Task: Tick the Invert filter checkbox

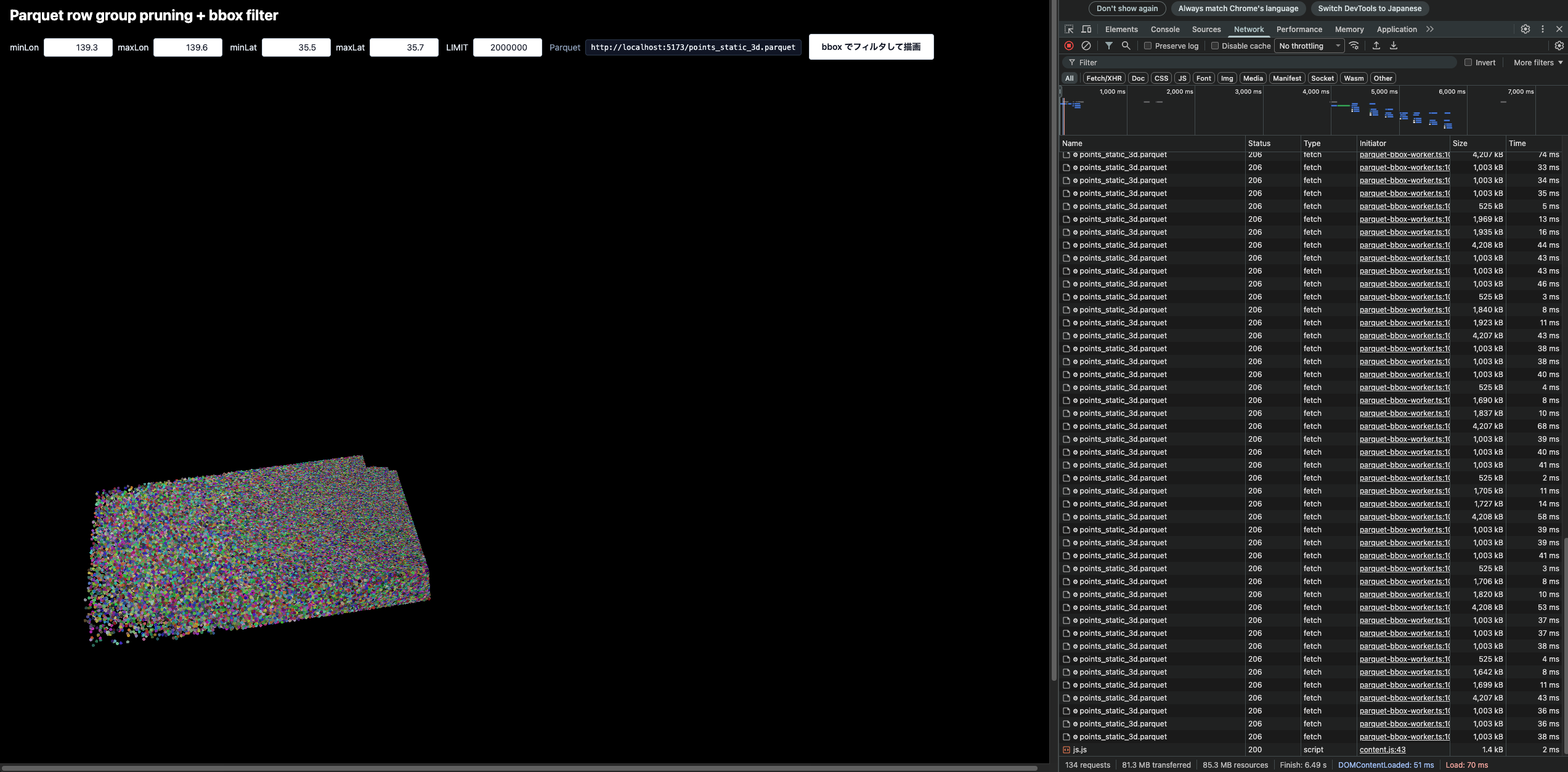Action: (1468, 62)
